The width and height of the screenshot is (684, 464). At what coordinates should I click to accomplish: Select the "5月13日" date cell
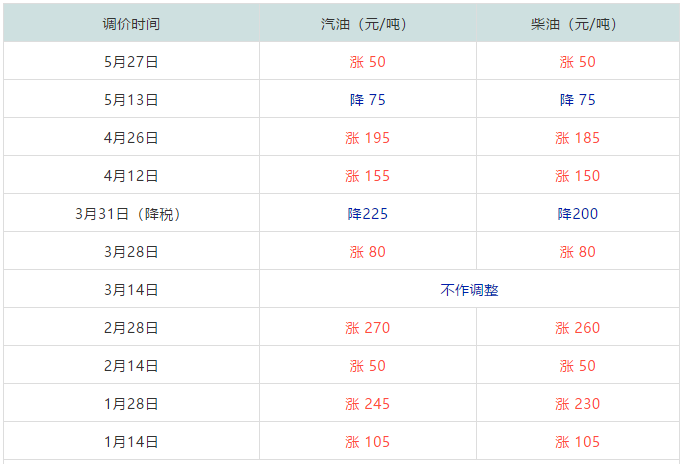[131, 99]
